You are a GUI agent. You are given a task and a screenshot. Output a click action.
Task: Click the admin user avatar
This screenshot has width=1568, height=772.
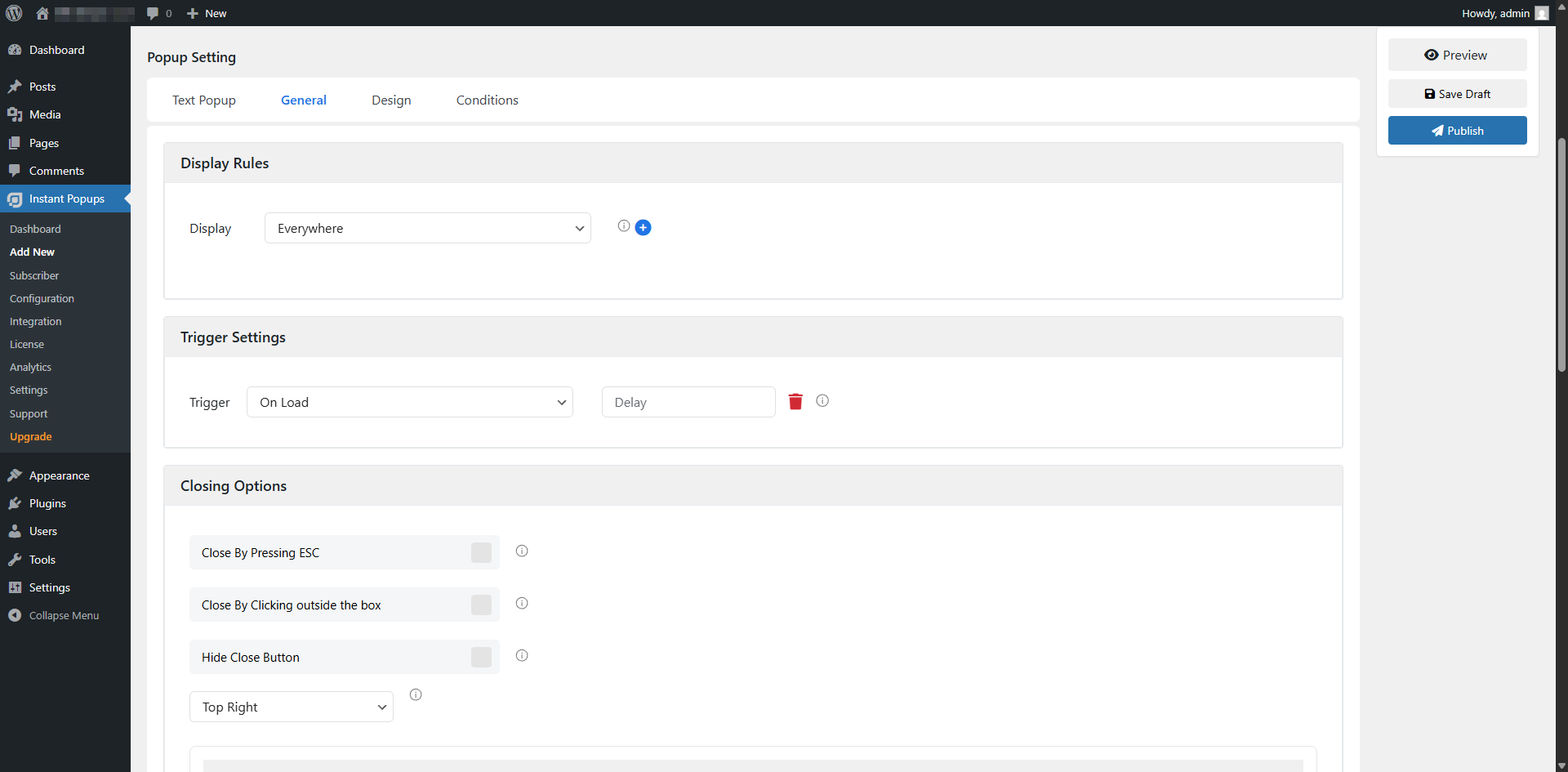[1542, 13]
